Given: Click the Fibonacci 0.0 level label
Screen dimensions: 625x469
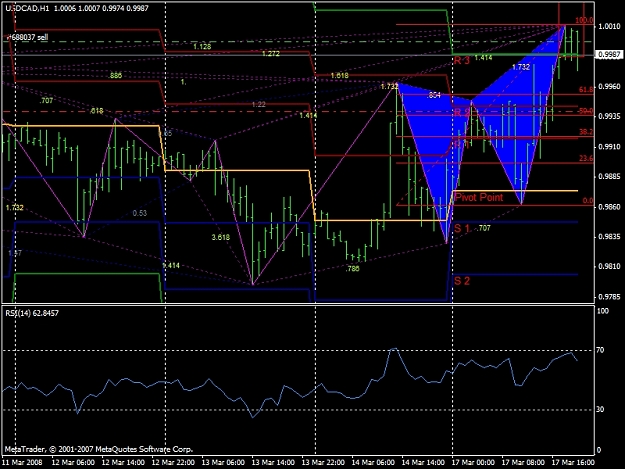Looking at the screenshot, I should click(588, 201).
